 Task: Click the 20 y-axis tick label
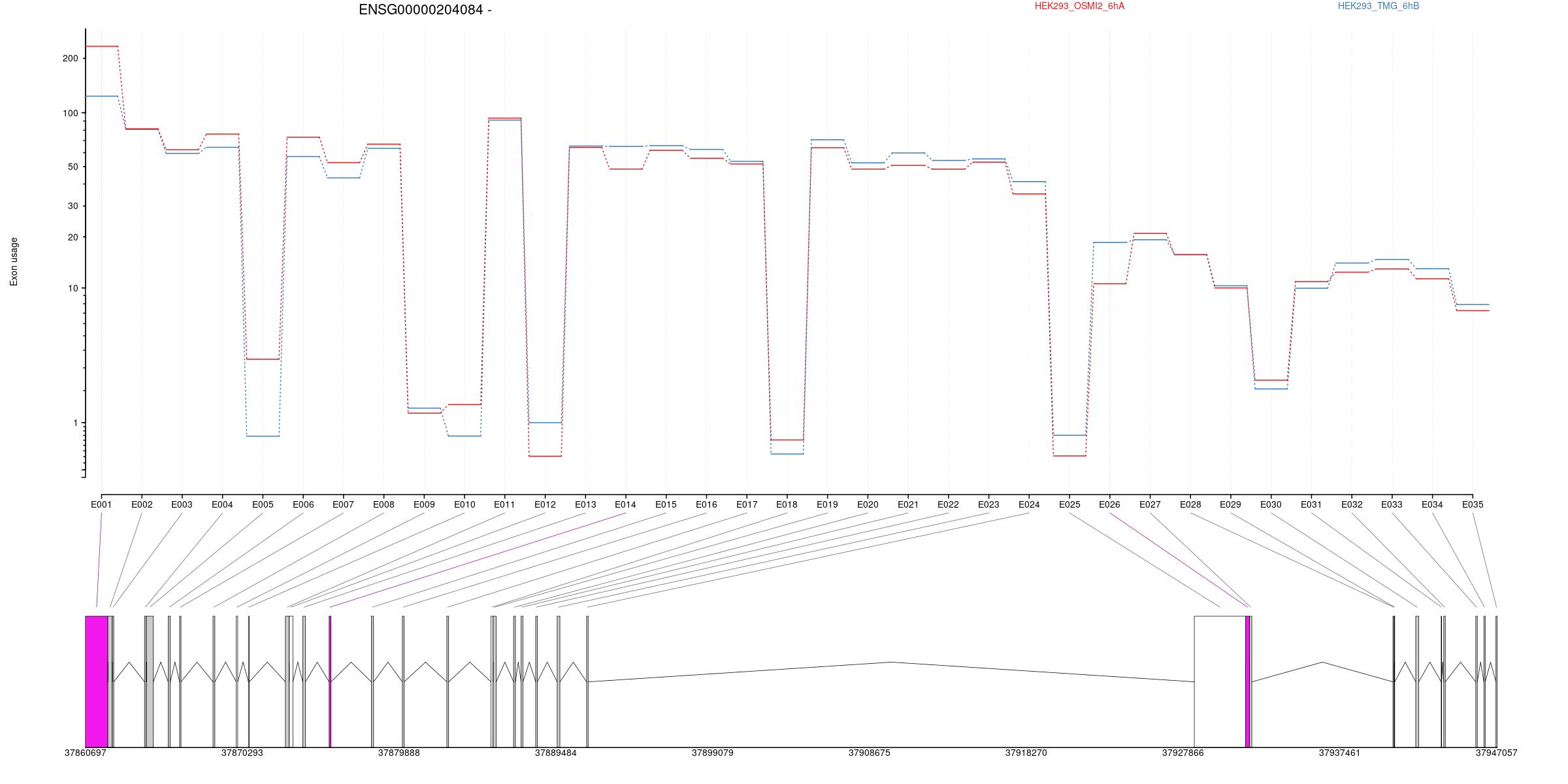tap(73, 237)
